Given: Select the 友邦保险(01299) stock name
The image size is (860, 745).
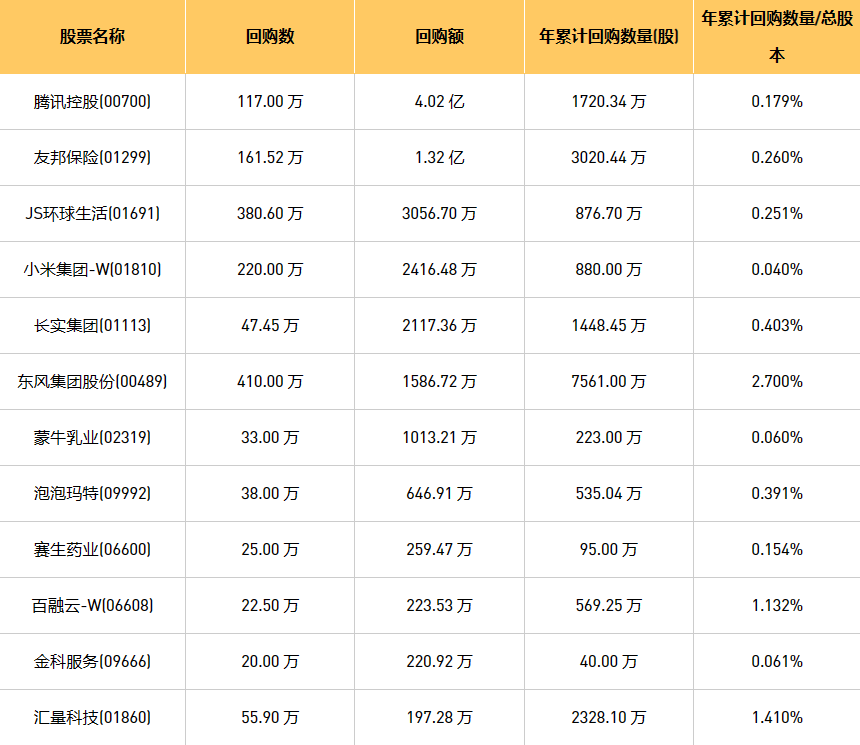Looking at the screenshot, I should coord(92,157).
